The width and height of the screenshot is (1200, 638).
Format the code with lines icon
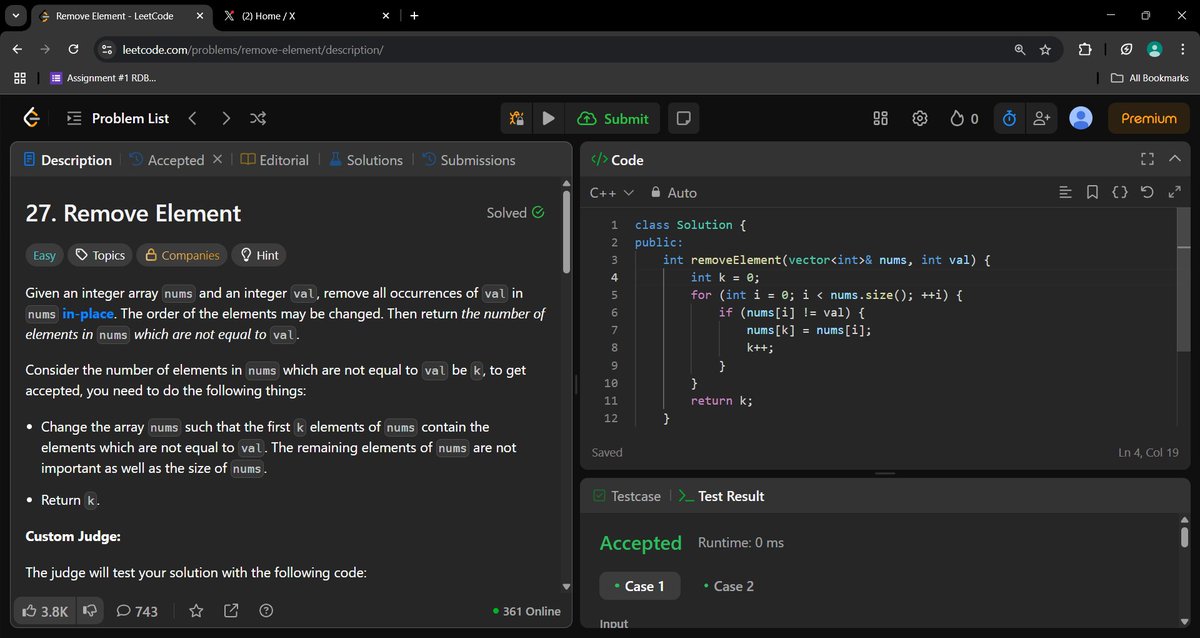[x=1065, y=192]
